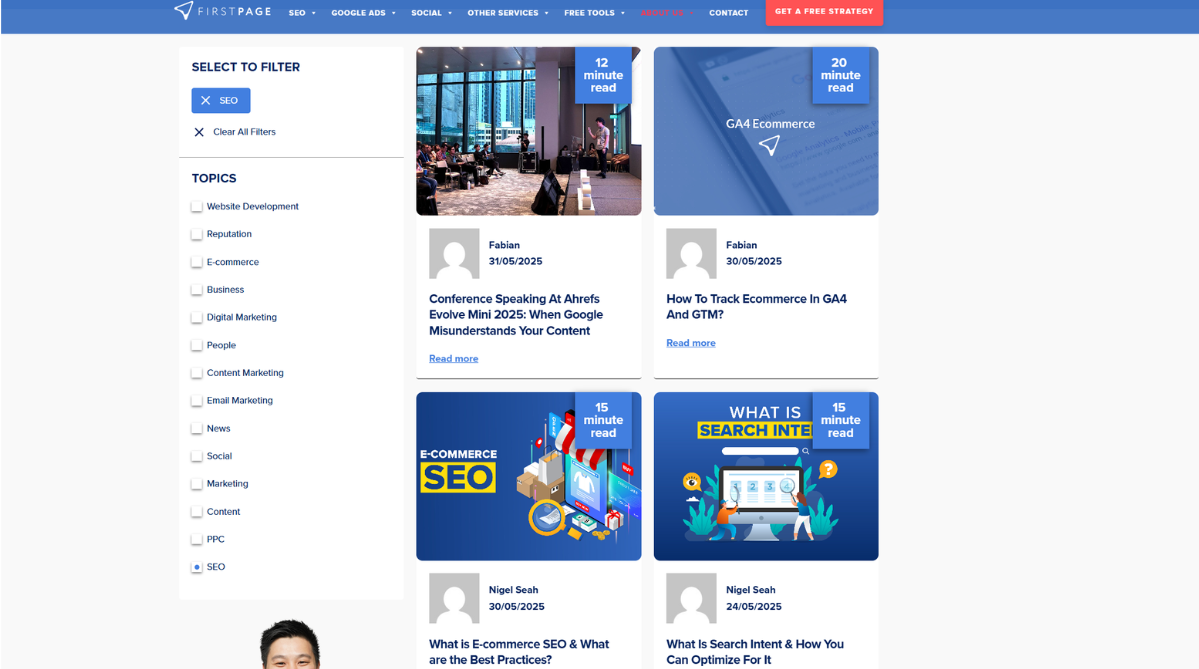1199x669 pixels.
Task: Expand the Social navigation dropdown
Action: click(431, 13)
